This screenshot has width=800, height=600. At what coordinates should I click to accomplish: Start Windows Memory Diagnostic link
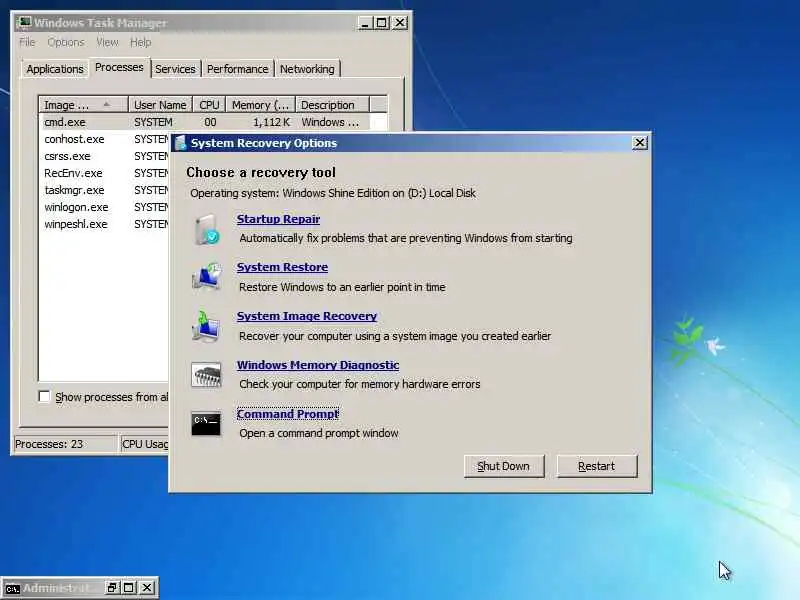click(318, 365)
